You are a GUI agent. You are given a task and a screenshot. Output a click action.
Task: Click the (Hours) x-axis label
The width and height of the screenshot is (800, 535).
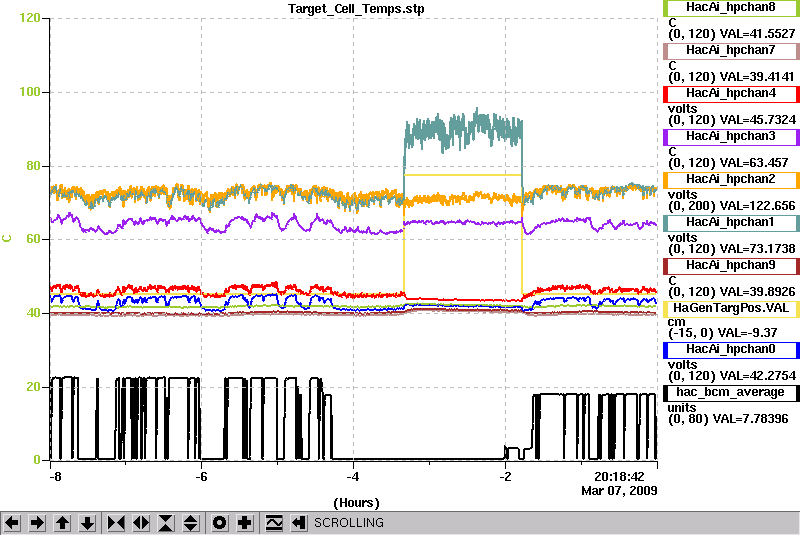[x=356, y=503]
